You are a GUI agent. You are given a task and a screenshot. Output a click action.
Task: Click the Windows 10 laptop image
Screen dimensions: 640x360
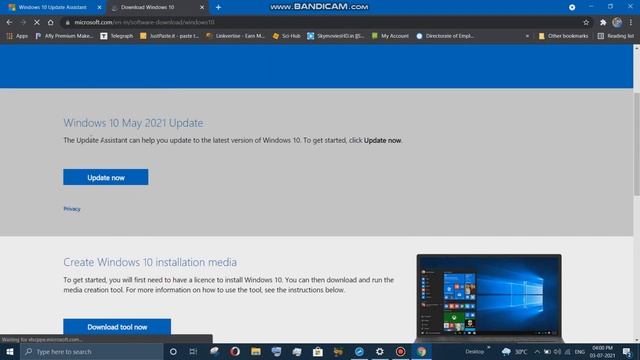click(x=489, y=298)
